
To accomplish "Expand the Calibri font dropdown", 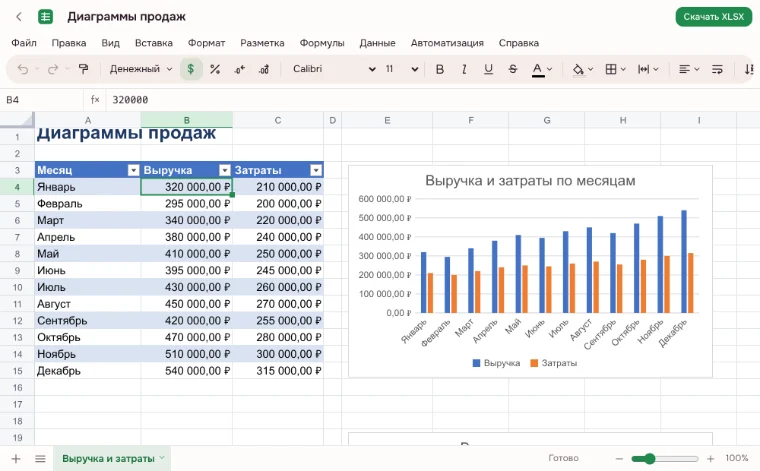I will click(334, 69).
